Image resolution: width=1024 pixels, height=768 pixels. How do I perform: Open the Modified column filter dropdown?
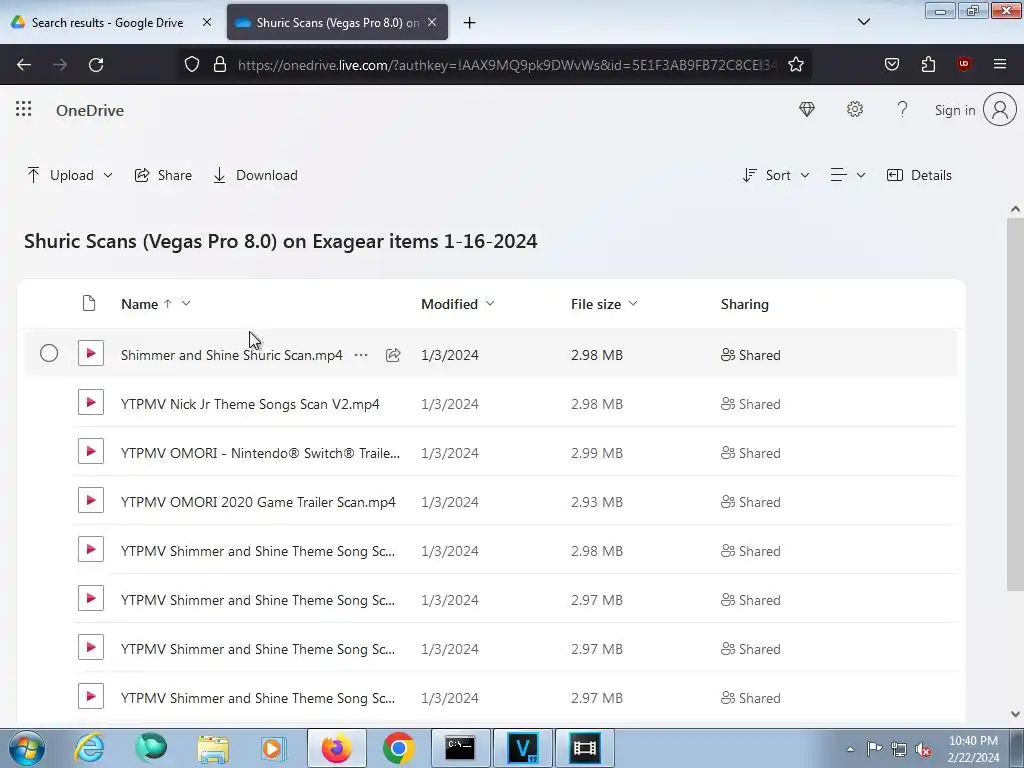(x=490, y=304)
